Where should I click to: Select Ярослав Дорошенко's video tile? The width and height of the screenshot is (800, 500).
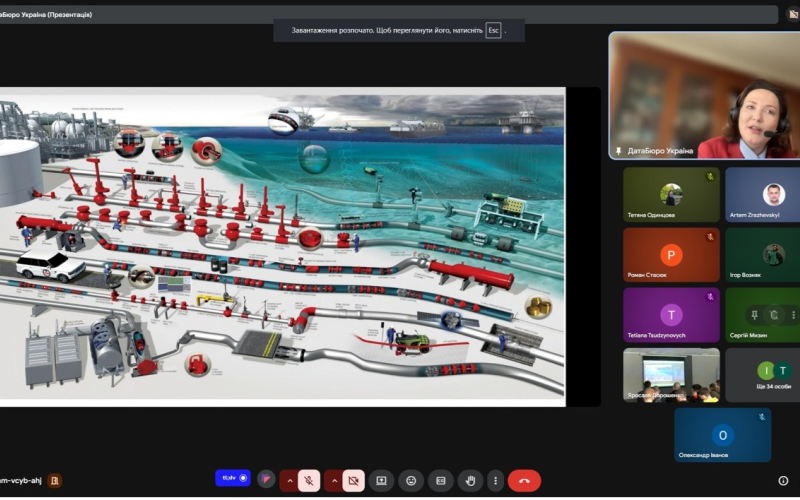[671, 375]
